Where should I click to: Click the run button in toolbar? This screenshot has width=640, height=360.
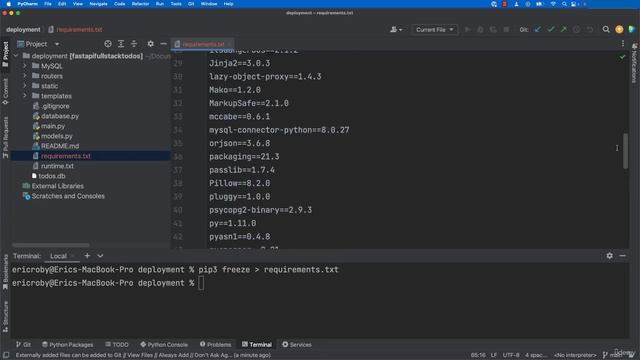click(x=468, y=29)
